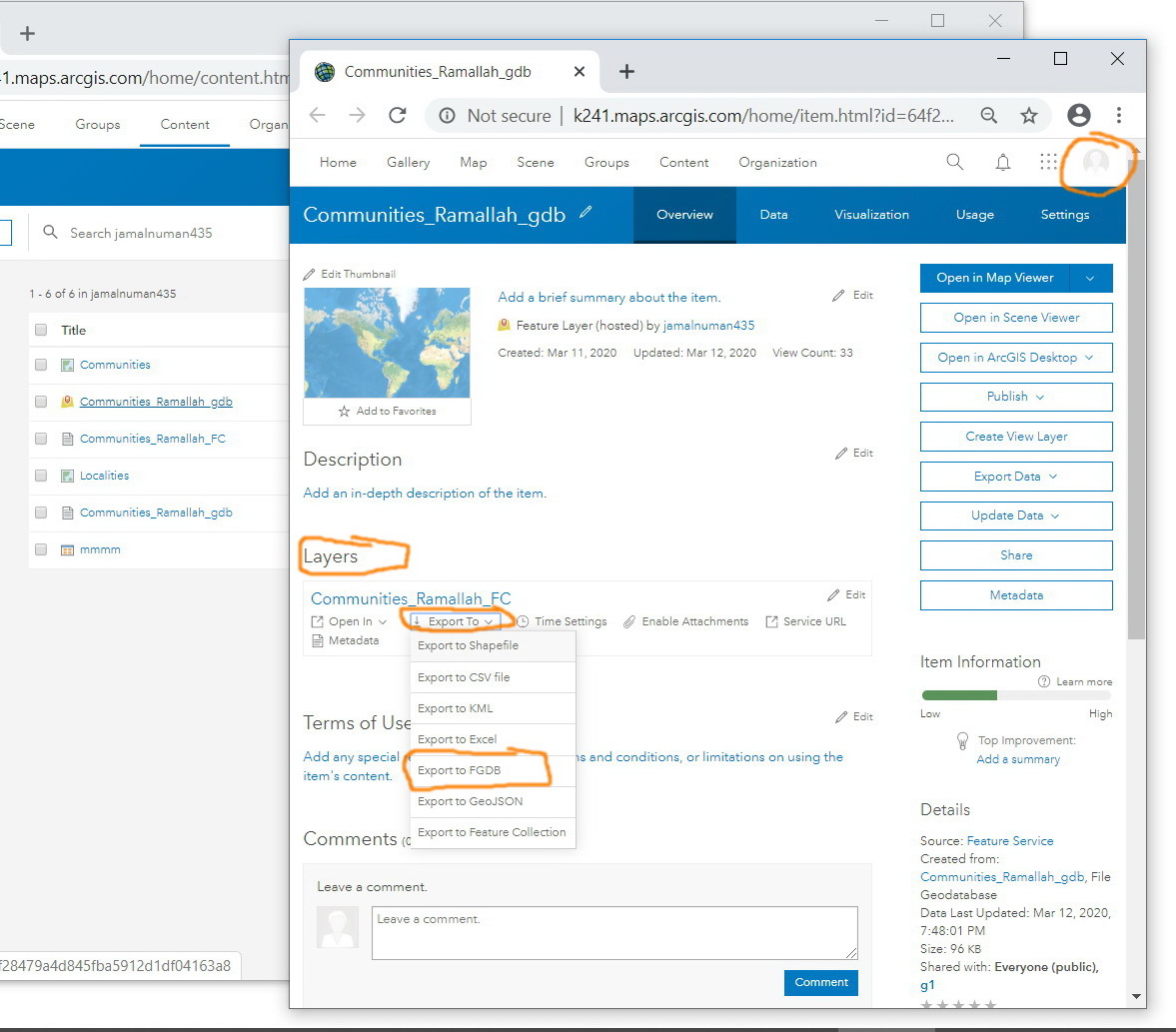The image size is (1176, 1032).
Task: Click the Share button
Action: (1016, 555)
